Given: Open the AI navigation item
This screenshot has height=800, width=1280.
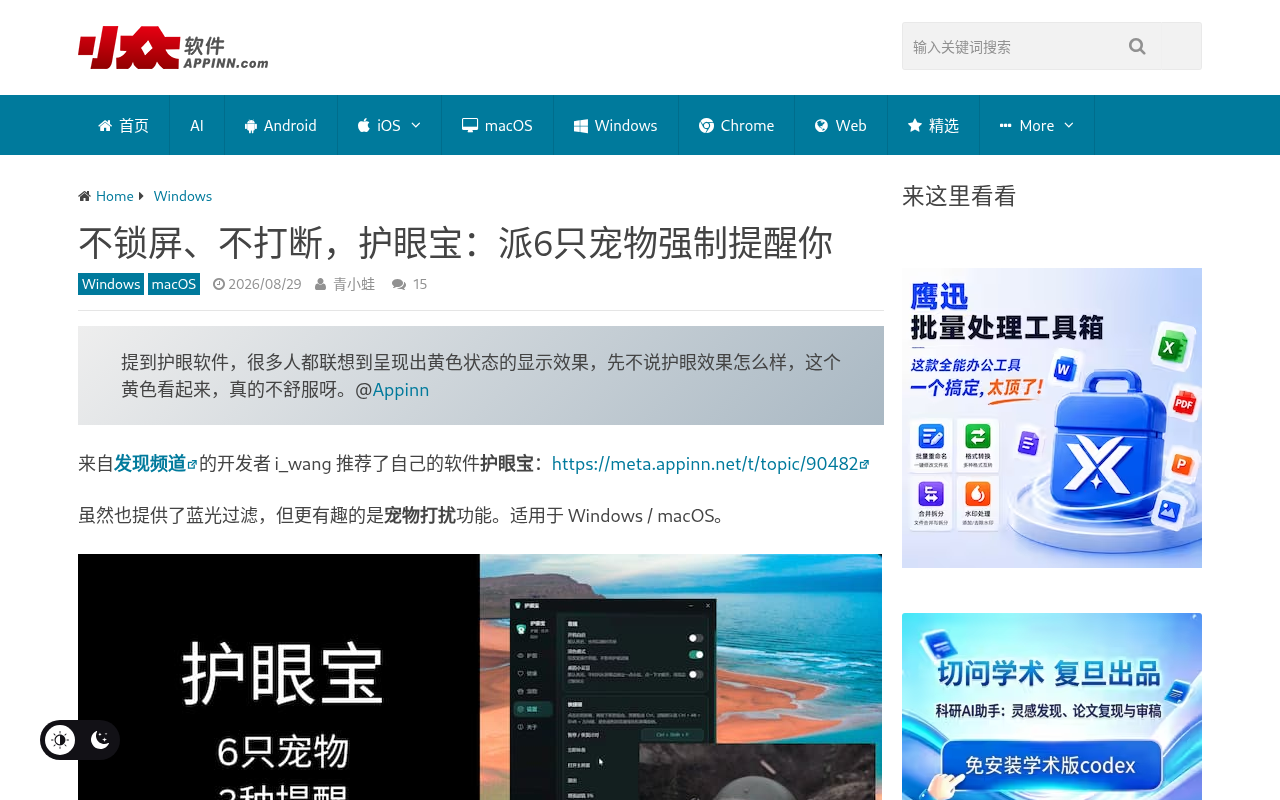Looking at the screenshot, I should [197, 125].
